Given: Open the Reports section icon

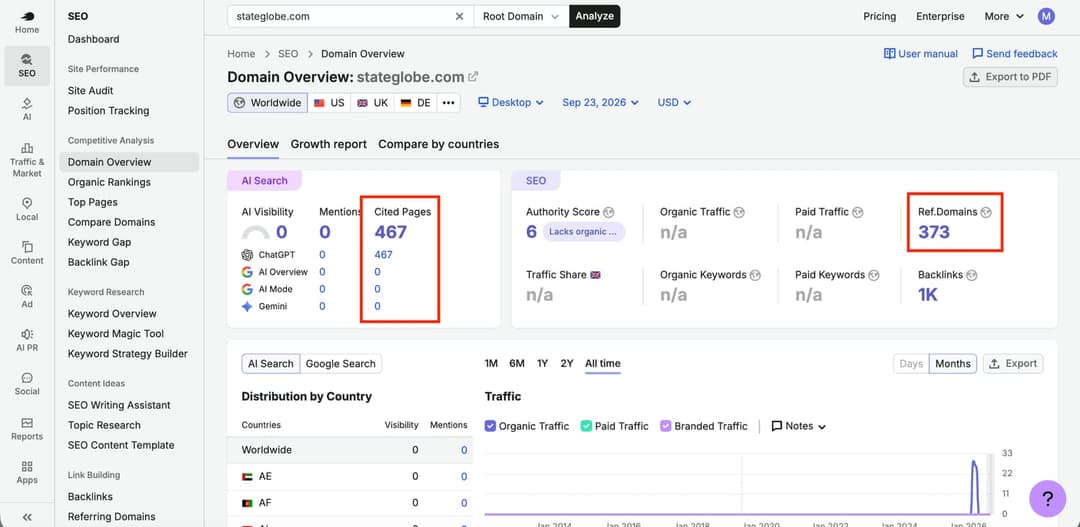Looking at the screenshot, I should click(27, 428).
